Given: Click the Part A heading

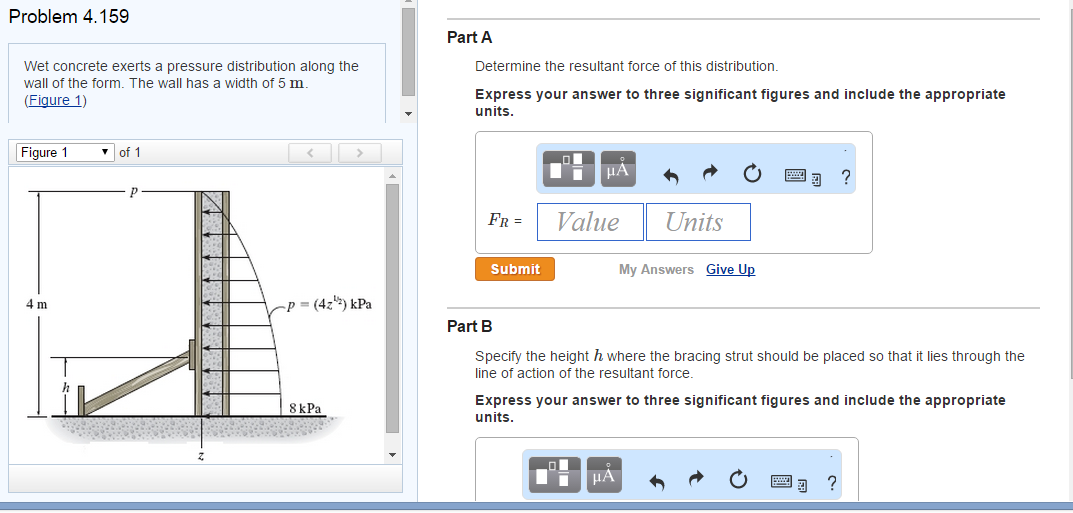Looking at the screenshot, I should click(469, 38).
